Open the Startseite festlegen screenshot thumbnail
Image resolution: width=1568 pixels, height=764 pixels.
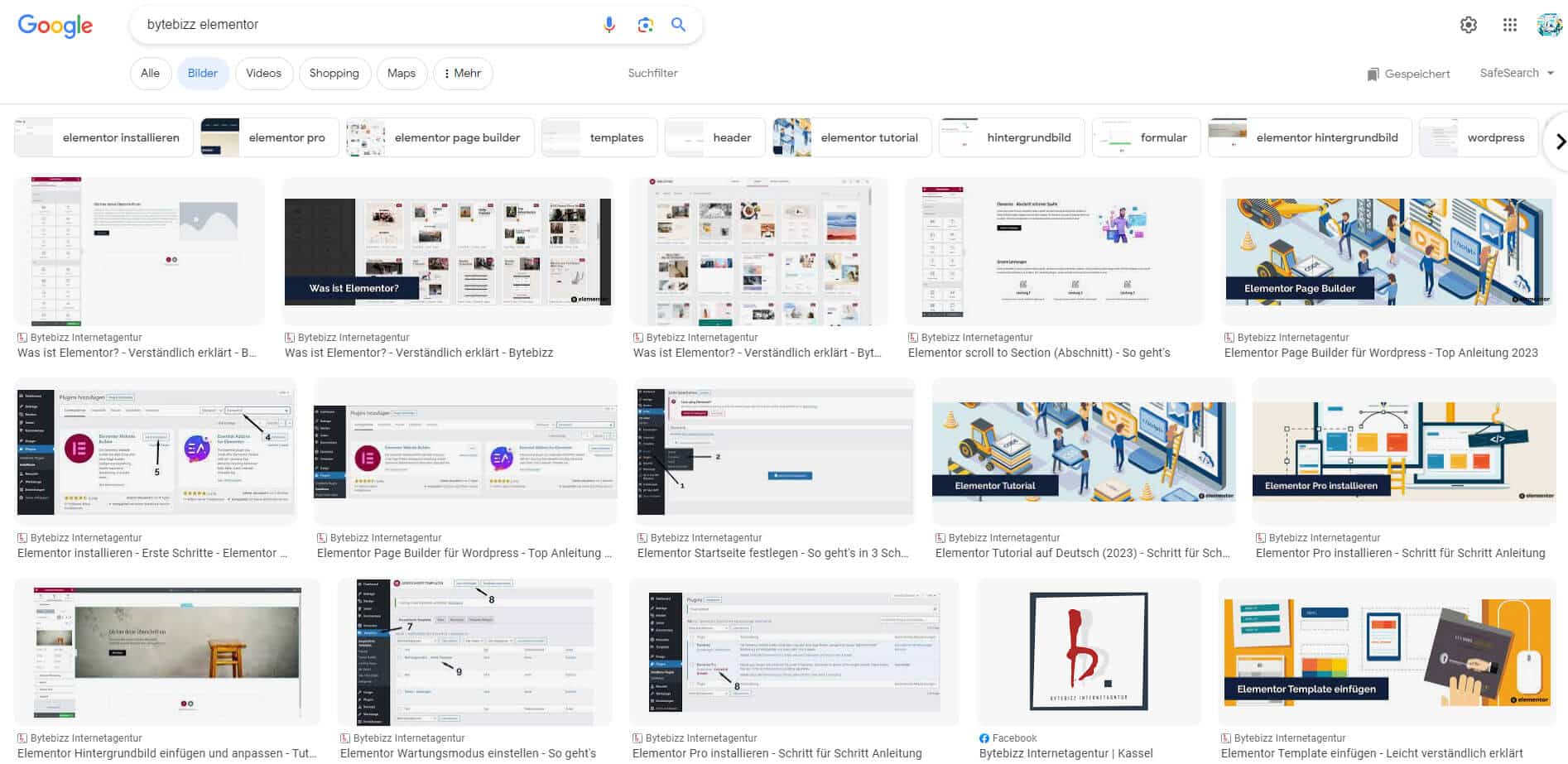pyautogui.click(x=775, y=452)
